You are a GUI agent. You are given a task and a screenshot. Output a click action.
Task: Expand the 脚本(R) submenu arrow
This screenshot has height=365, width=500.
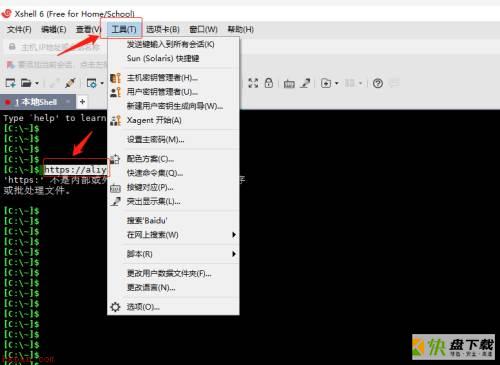tap(234, 254)
